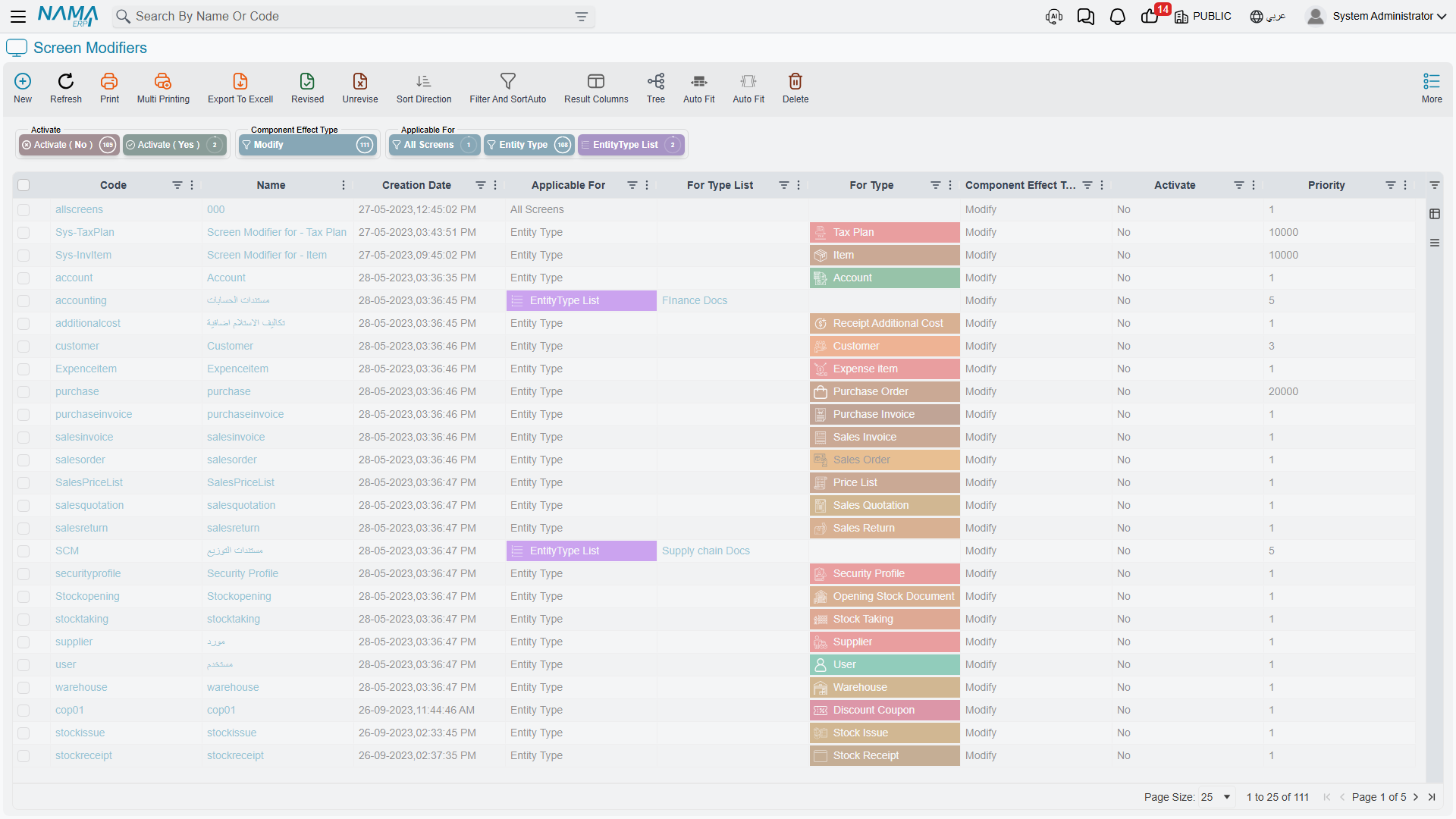Open the Applicable For column filter
The image size is (1456, 819).
point(632,185)
